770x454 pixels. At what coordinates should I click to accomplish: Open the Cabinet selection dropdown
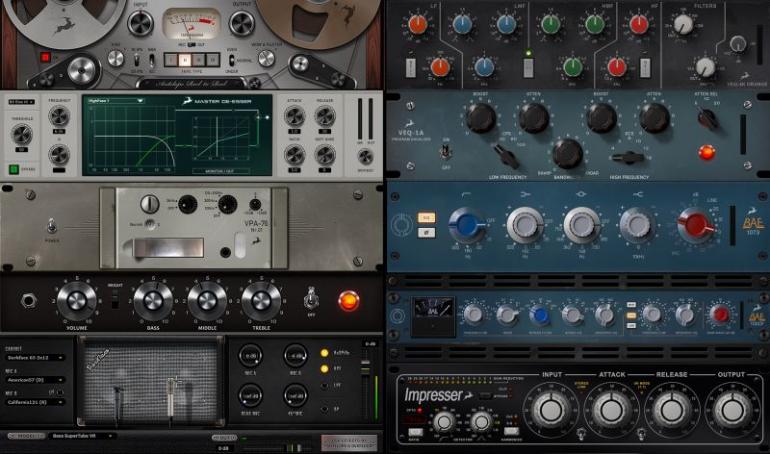click(35, 358)
